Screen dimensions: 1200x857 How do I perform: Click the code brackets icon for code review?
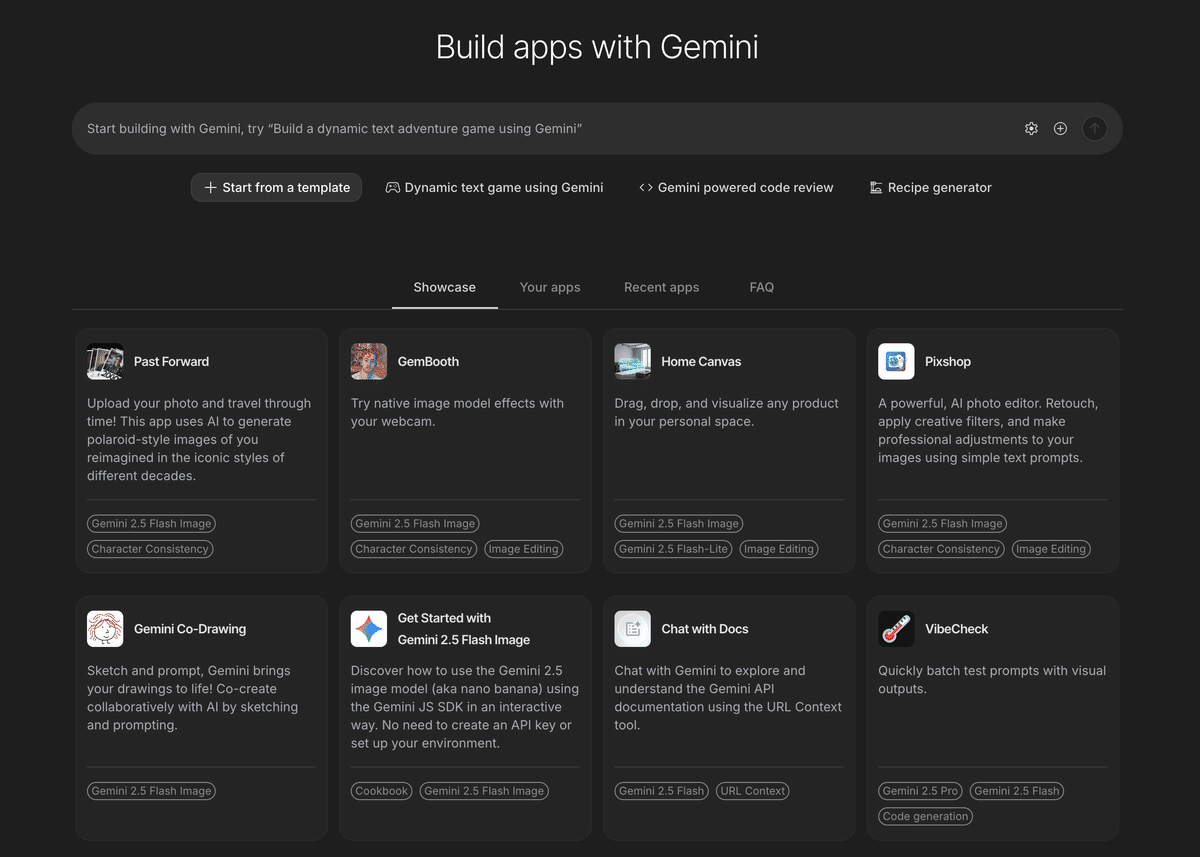646,187
